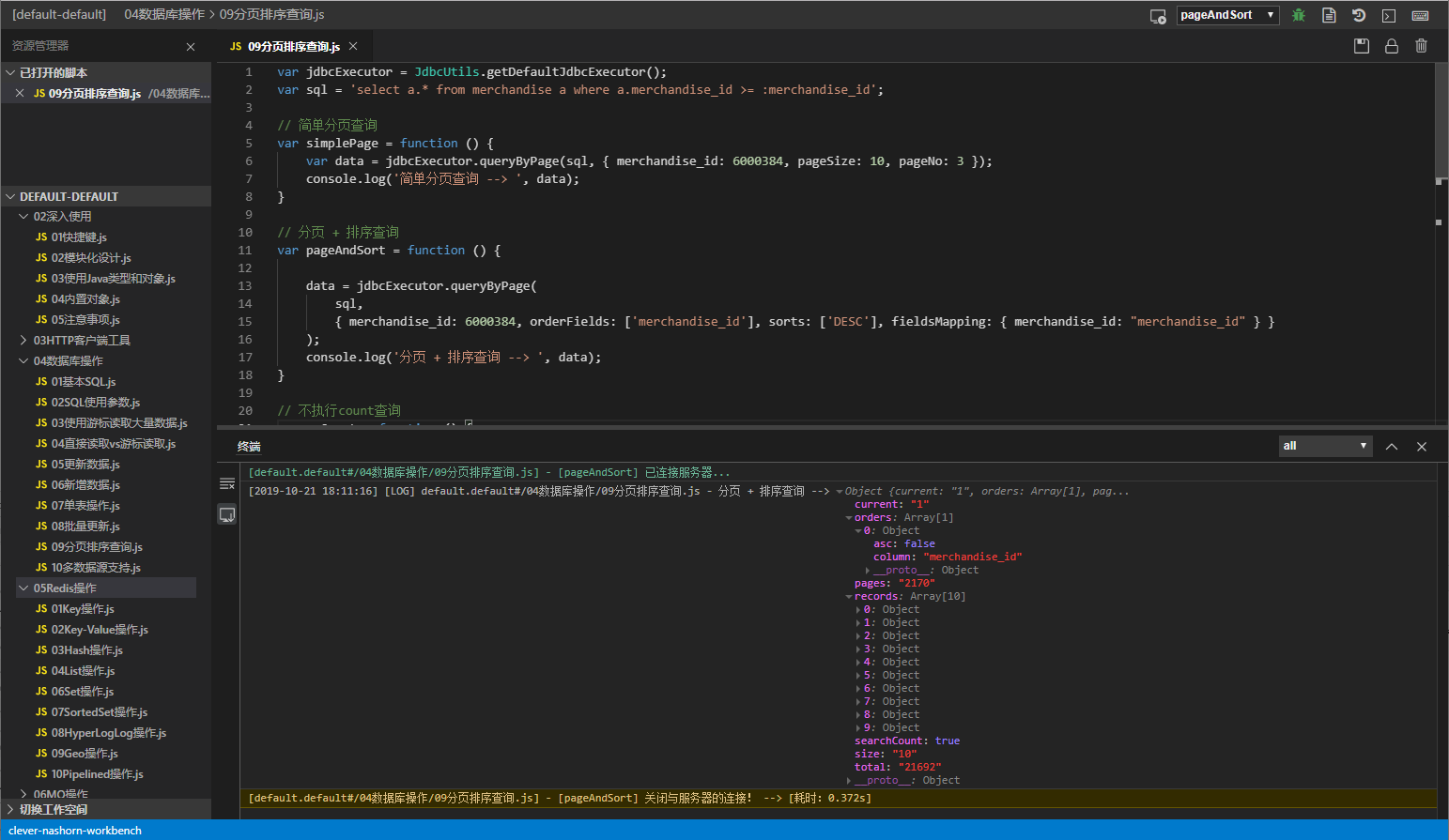The height and width of the screenshot is (840, 1449).
Task: Open 01基本SQL.js file
Action: pos(84,382)
